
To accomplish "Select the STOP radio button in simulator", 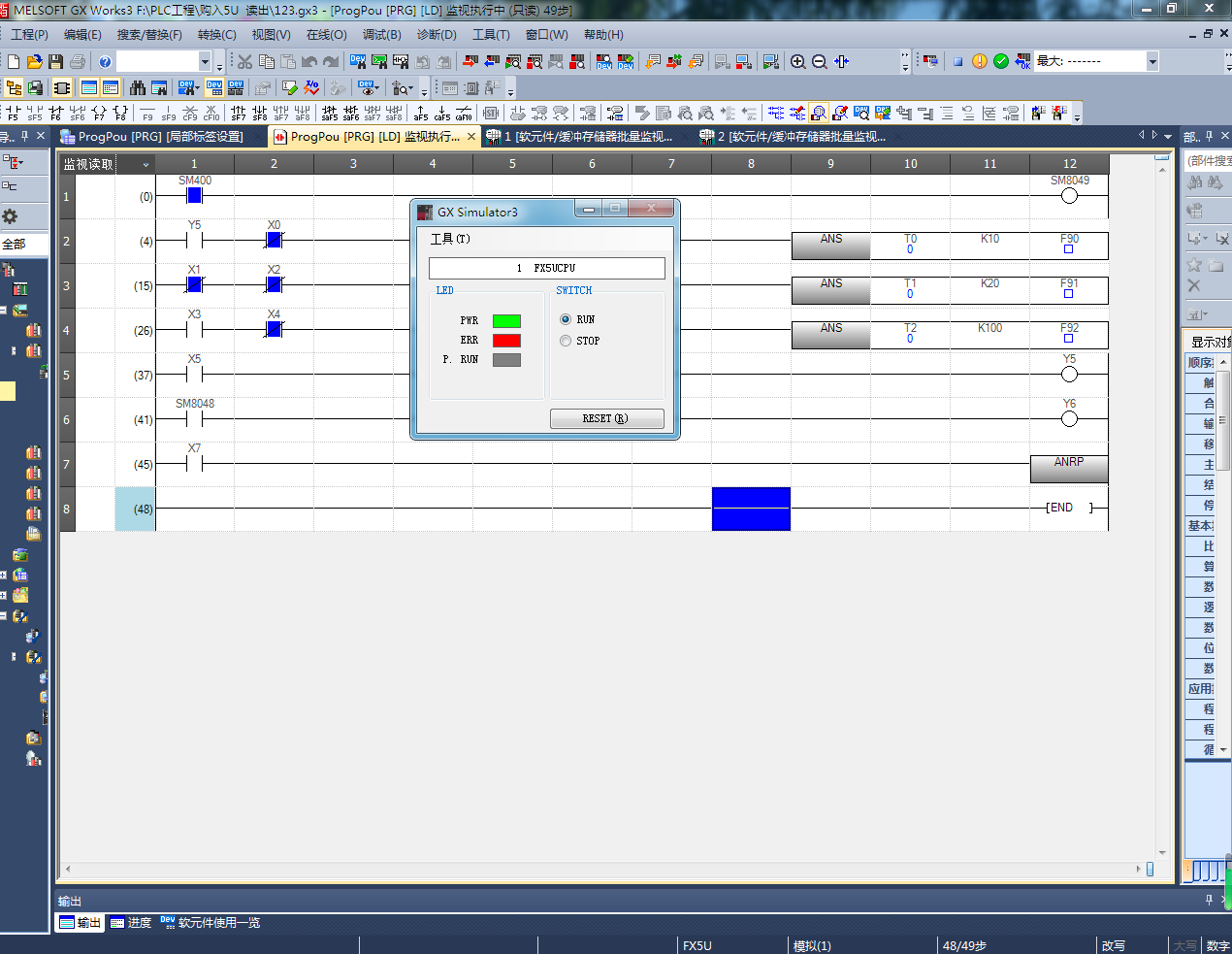I will click(x=566, y=341).
